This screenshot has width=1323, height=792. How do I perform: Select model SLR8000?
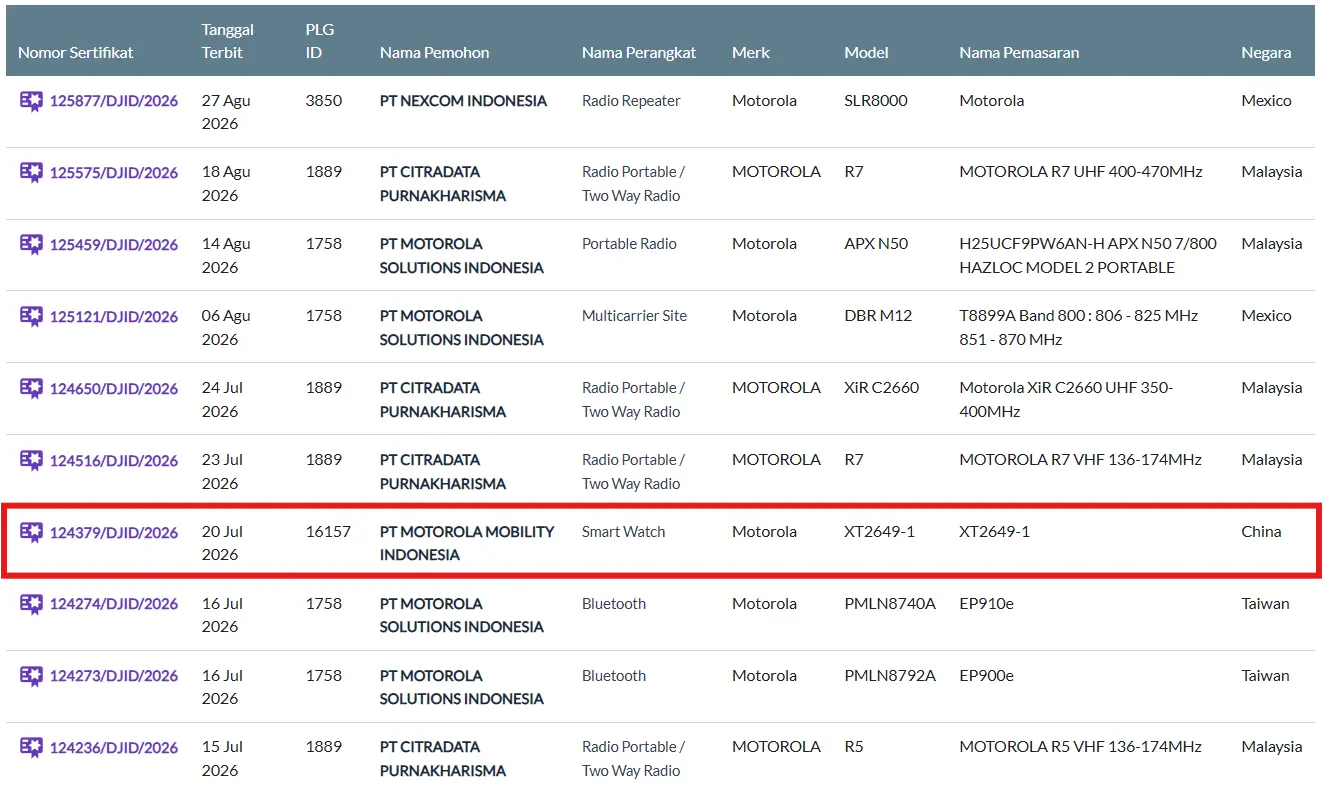(x=876, y=101)
